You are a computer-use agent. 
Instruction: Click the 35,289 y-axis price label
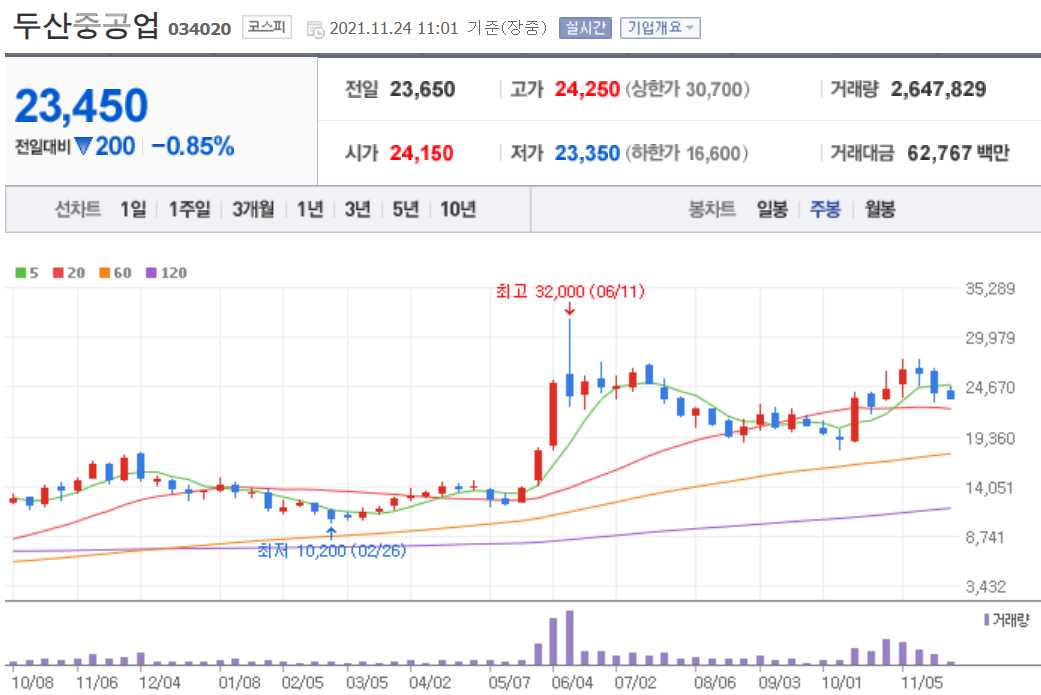[x=990, y=289]
